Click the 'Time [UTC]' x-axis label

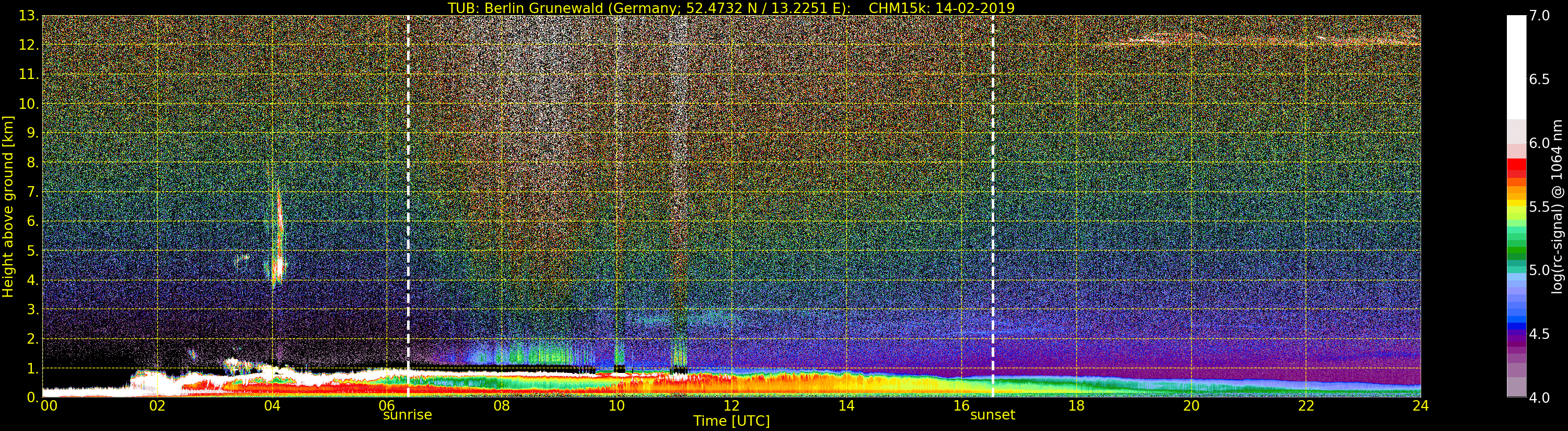731,421
